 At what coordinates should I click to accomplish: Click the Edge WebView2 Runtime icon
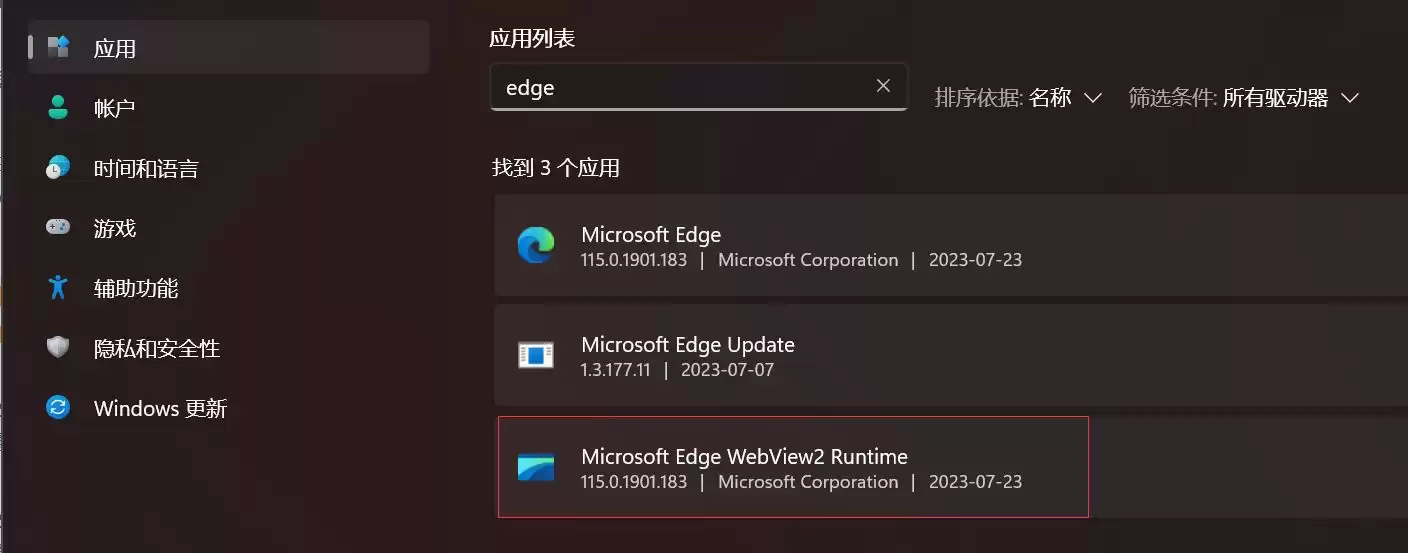pyautogui.click(x=536, y=468)
